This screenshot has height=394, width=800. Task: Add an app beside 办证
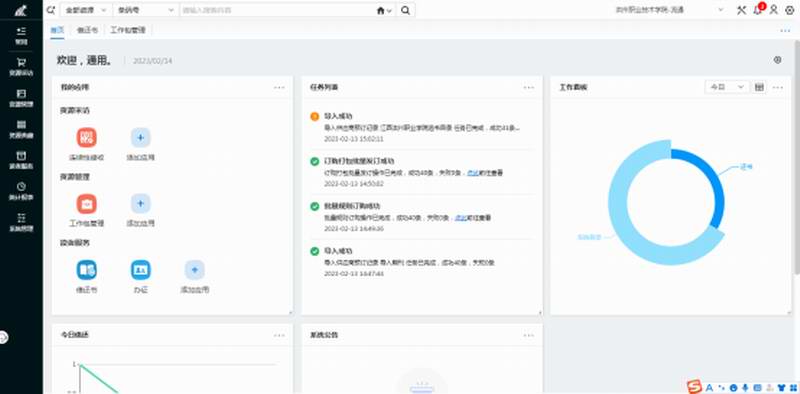coord(194,270)
